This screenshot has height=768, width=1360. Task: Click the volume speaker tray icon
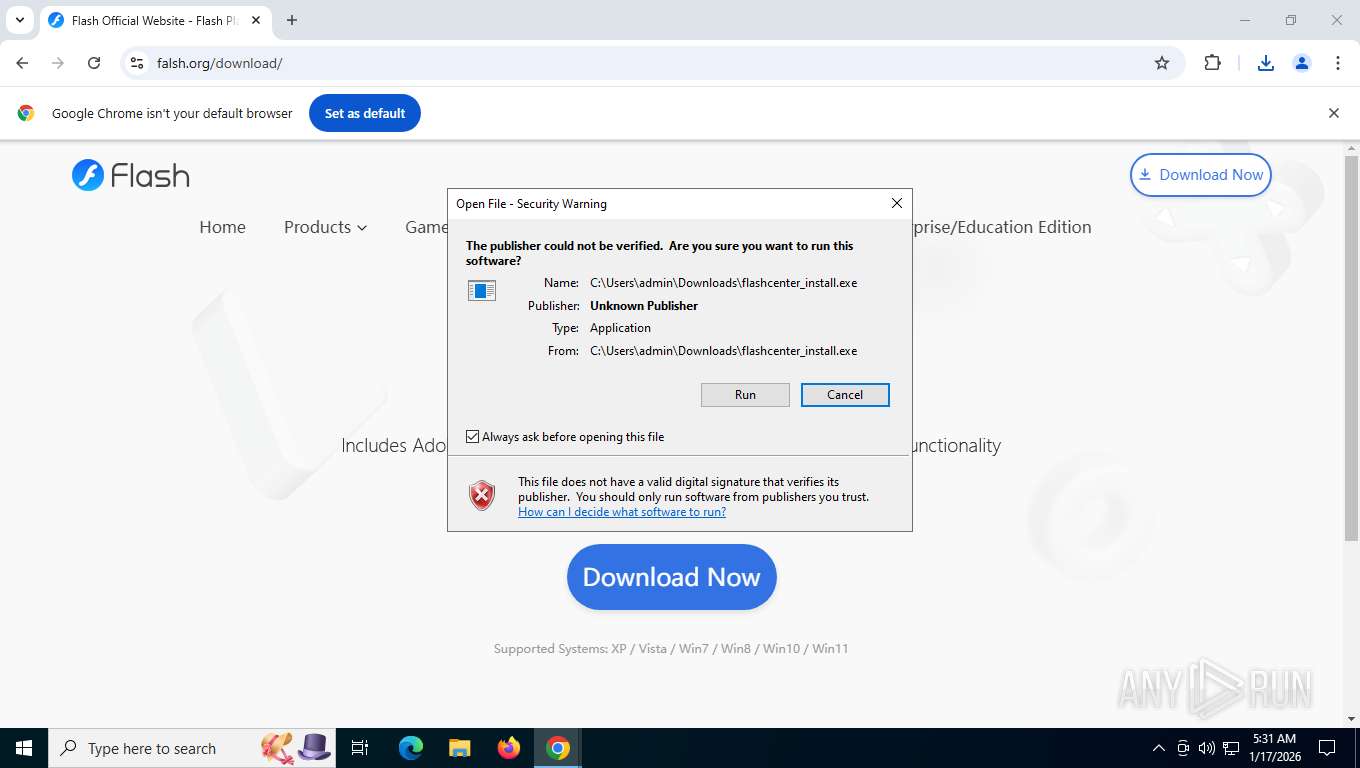(x=1207, y=748)
